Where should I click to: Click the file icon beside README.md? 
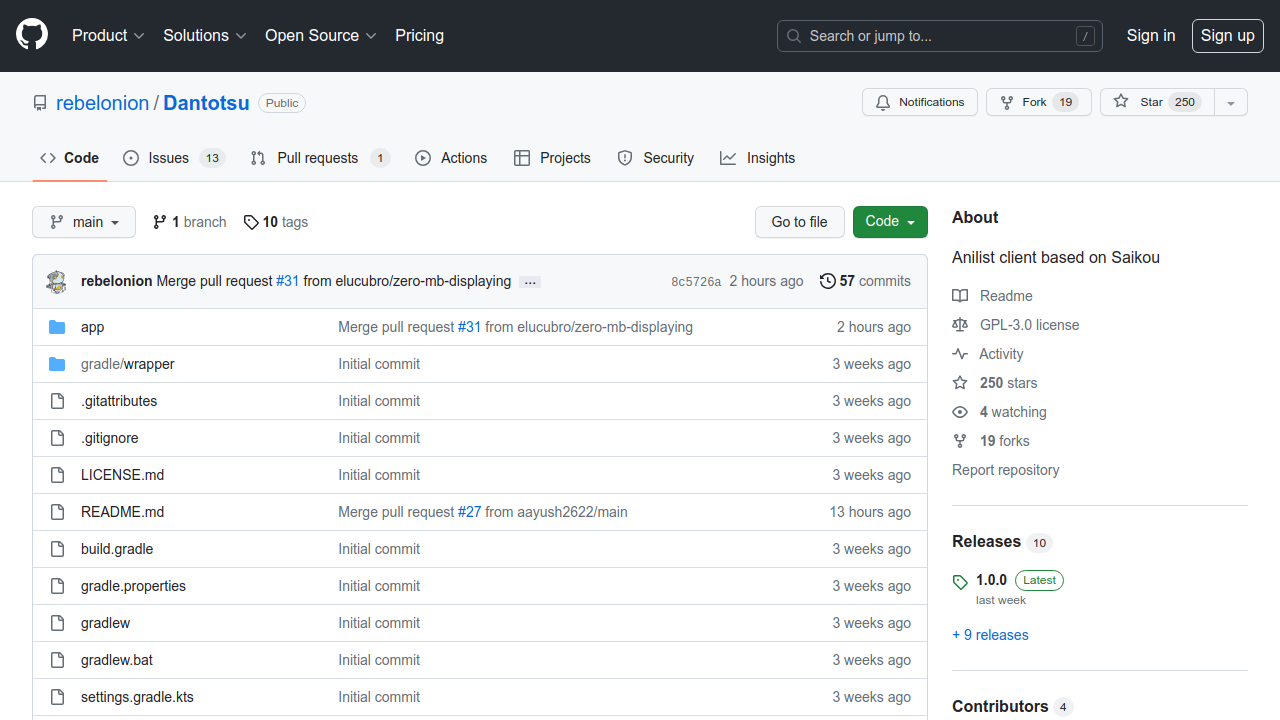click(x=57, y=512)
